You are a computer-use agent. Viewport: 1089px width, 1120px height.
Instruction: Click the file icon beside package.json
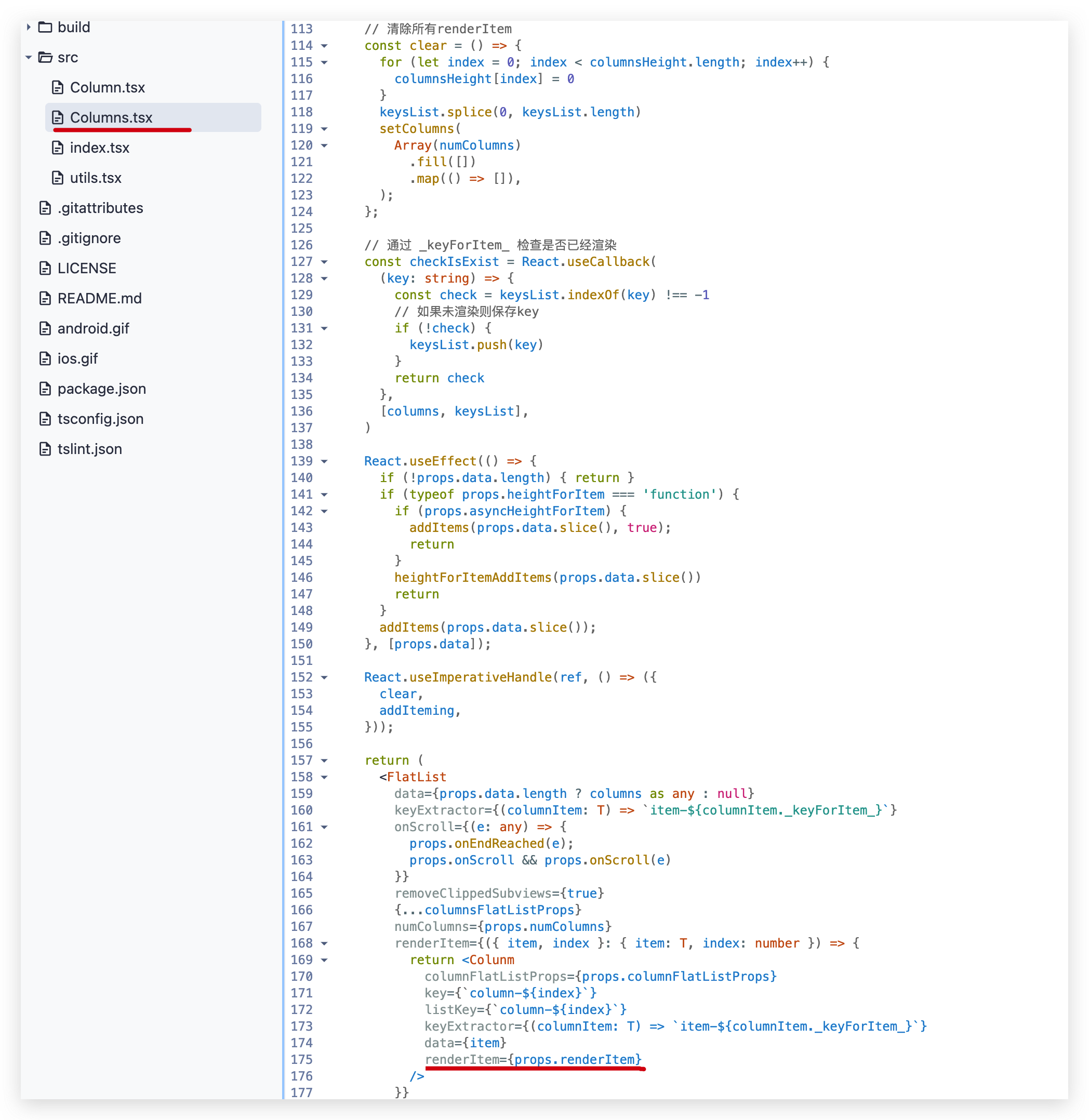pos(45,388)
